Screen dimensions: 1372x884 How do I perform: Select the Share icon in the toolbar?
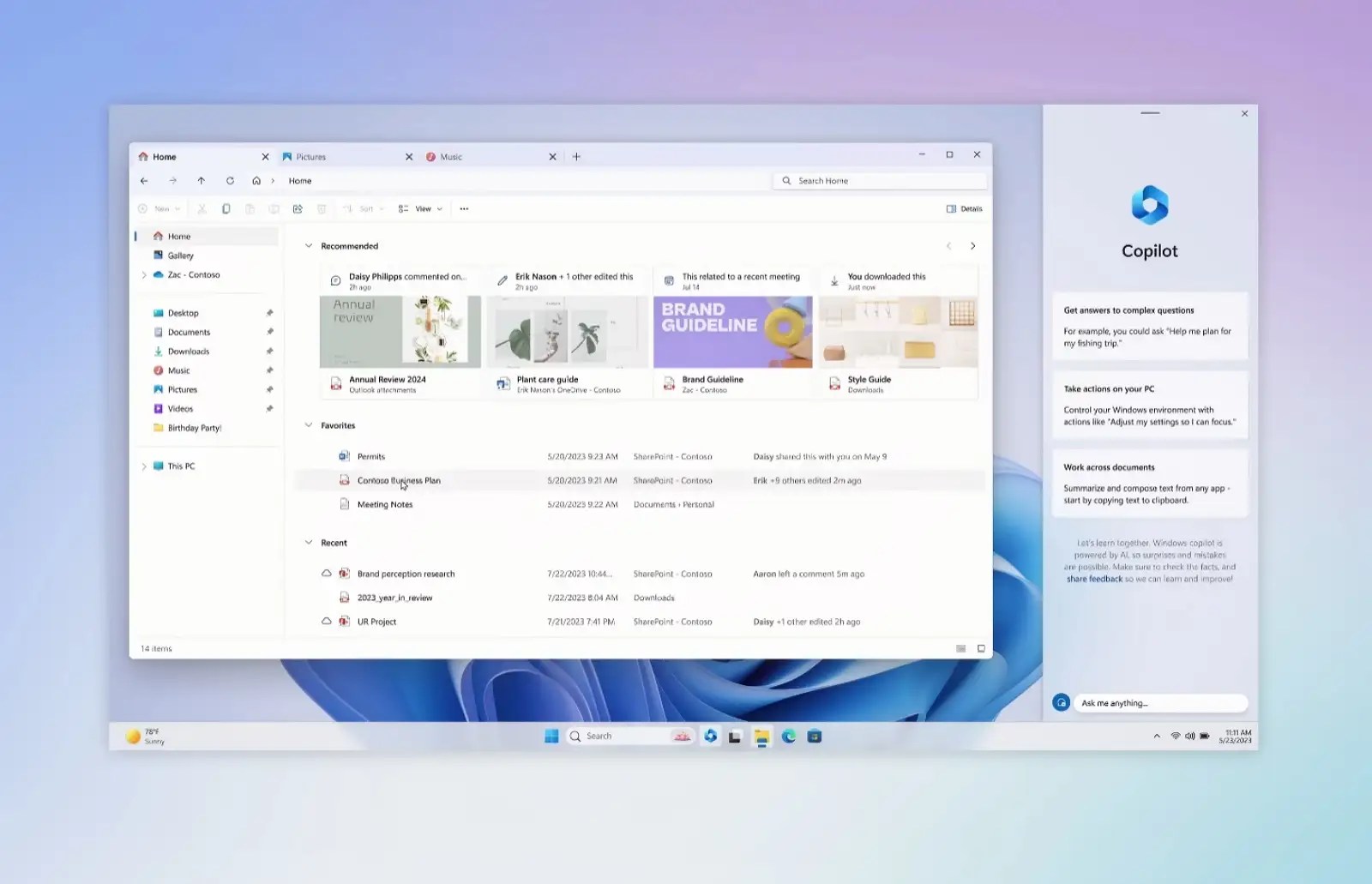(298, 208)
